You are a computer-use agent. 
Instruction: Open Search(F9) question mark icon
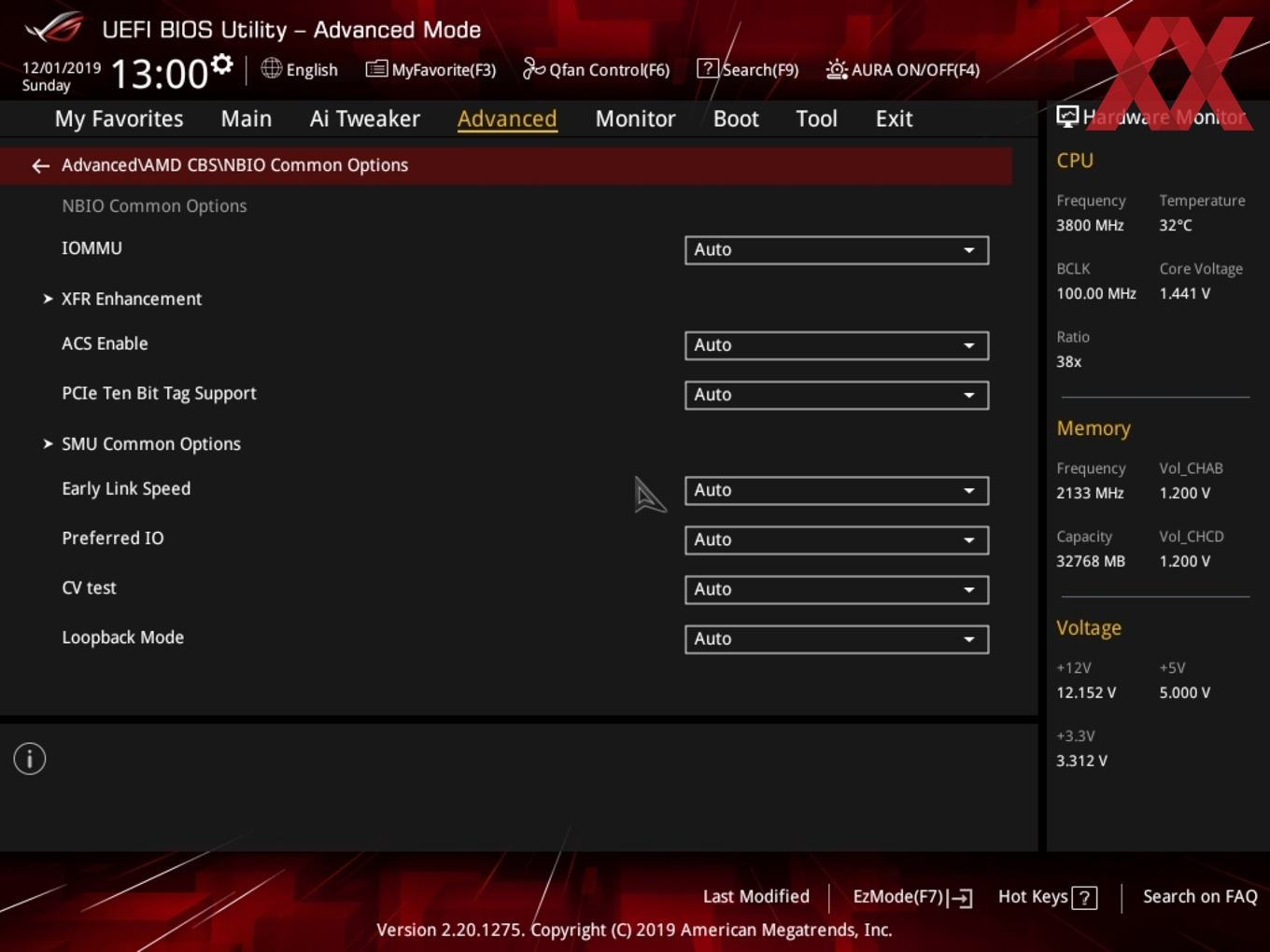tap(708, 68)
